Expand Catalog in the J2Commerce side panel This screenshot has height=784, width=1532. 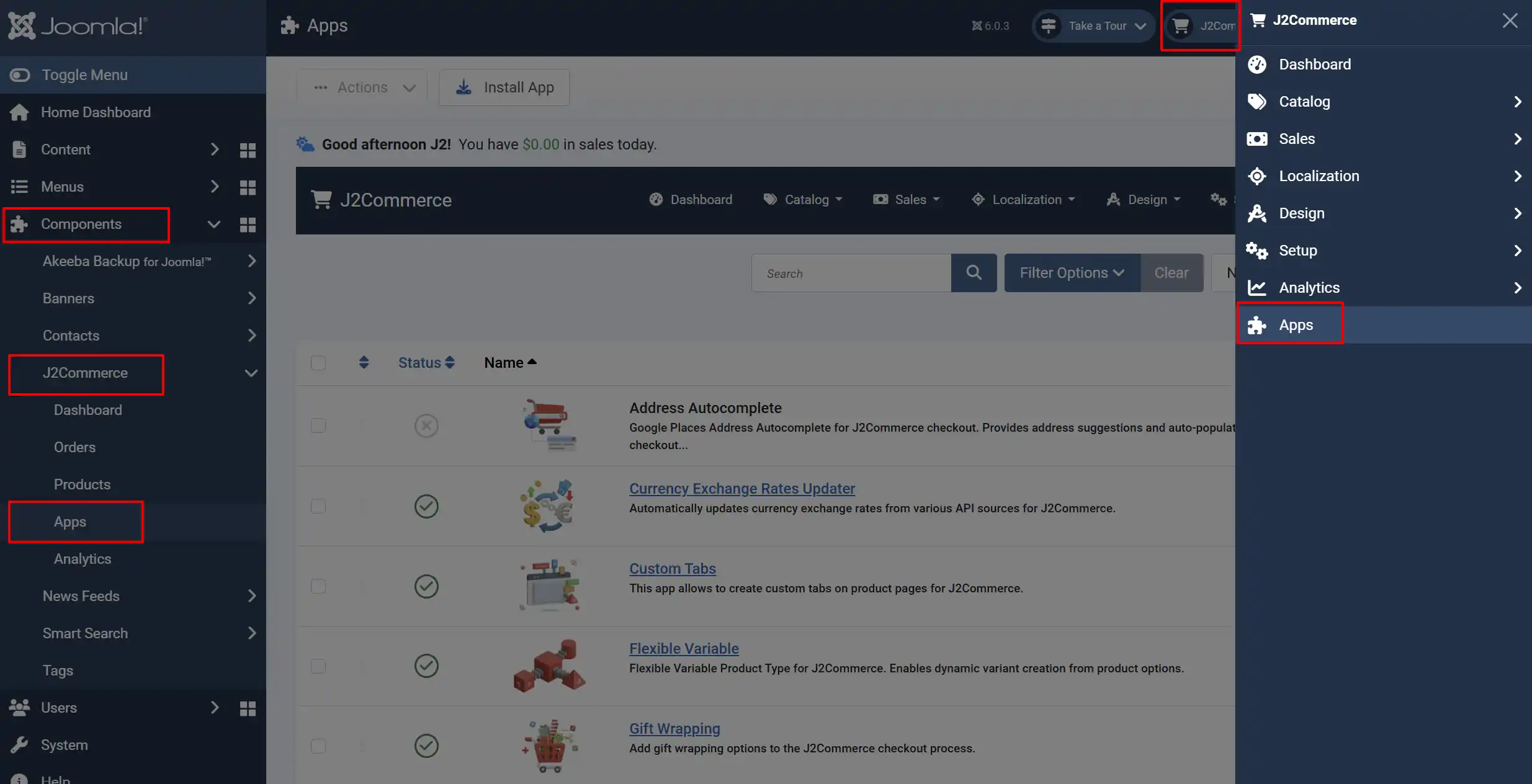(1518, 102)
